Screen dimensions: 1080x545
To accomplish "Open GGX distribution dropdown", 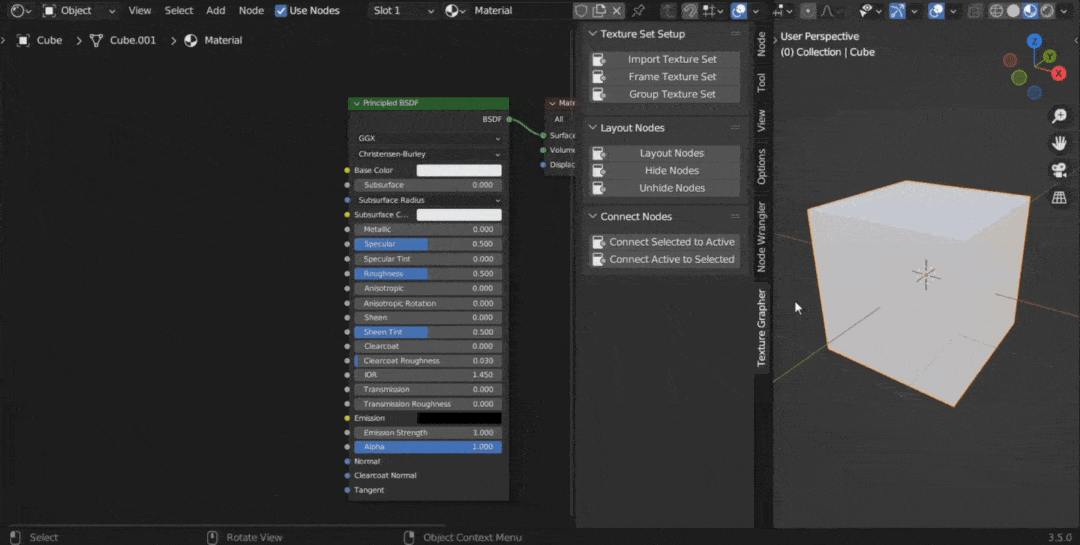I will (428, 138).
